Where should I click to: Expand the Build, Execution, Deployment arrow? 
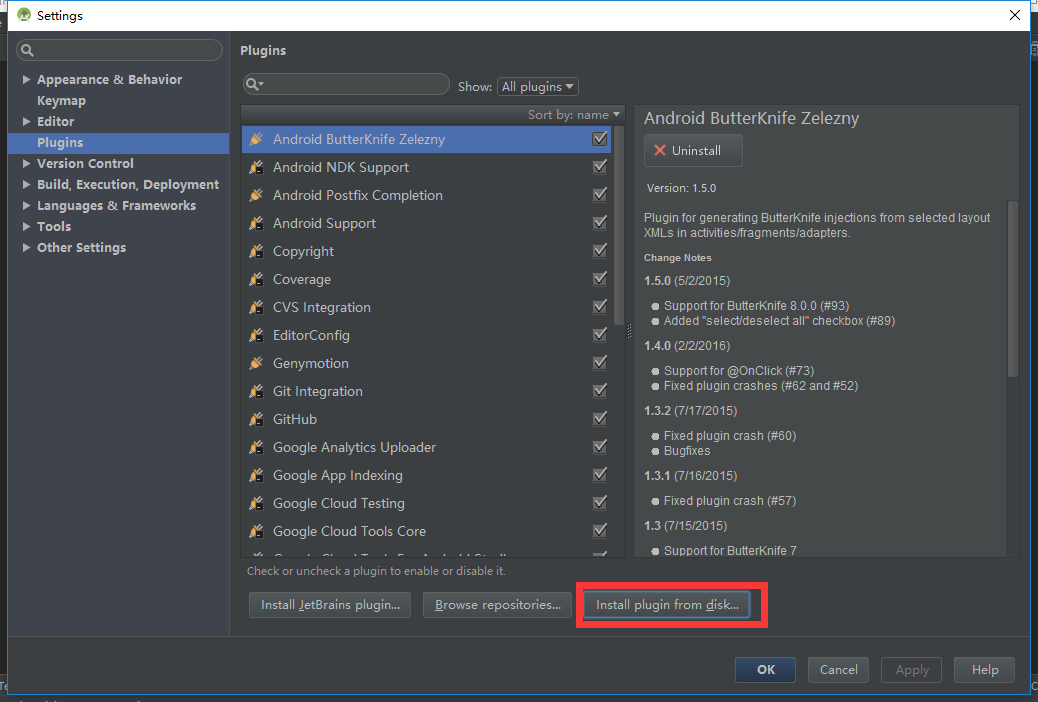coord(26,184)
